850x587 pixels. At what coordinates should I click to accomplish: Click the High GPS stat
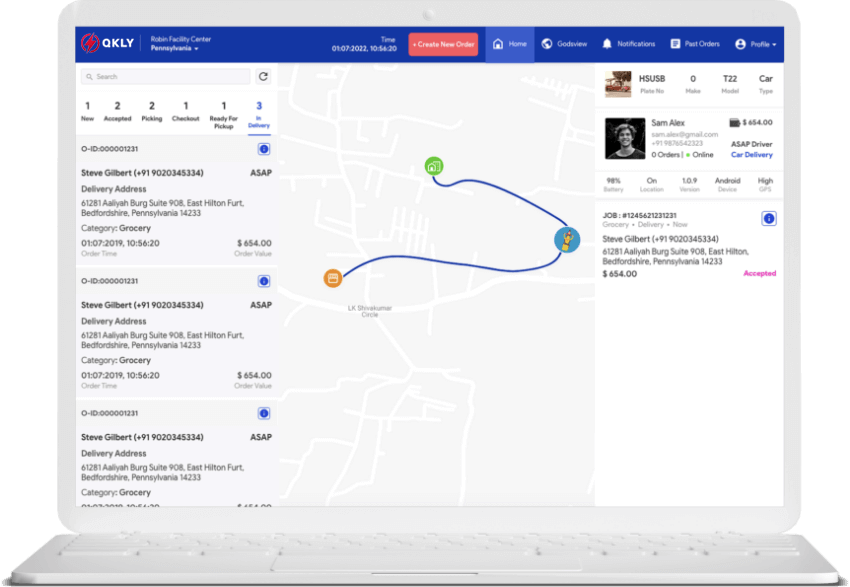[765, 185]
